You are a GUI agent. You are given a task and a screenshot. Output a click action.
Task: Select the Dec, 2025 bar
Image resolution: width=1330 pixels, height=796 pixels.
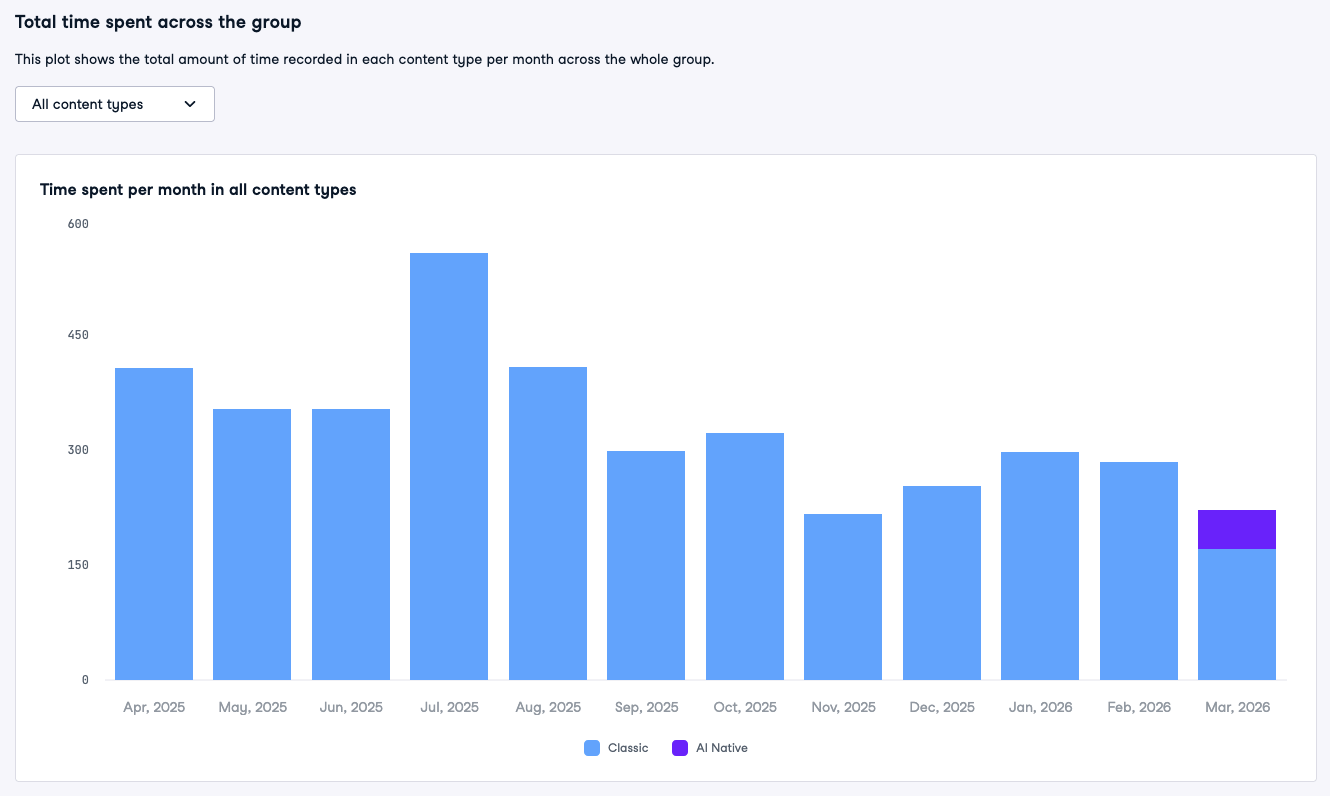click(x=942, y=583)
